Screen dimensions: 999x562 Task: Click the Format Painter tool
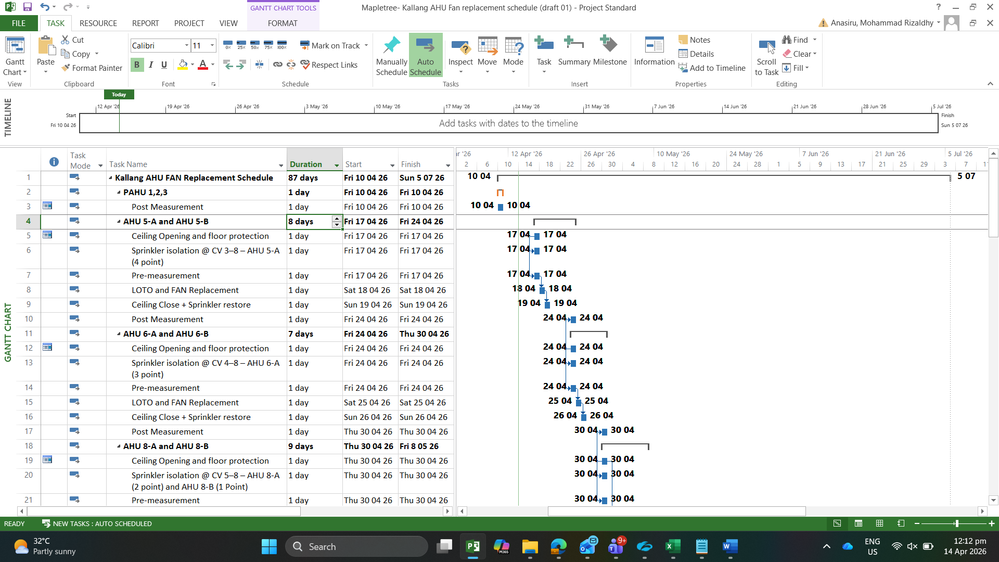pyautogui.click(x=92, y=68)
